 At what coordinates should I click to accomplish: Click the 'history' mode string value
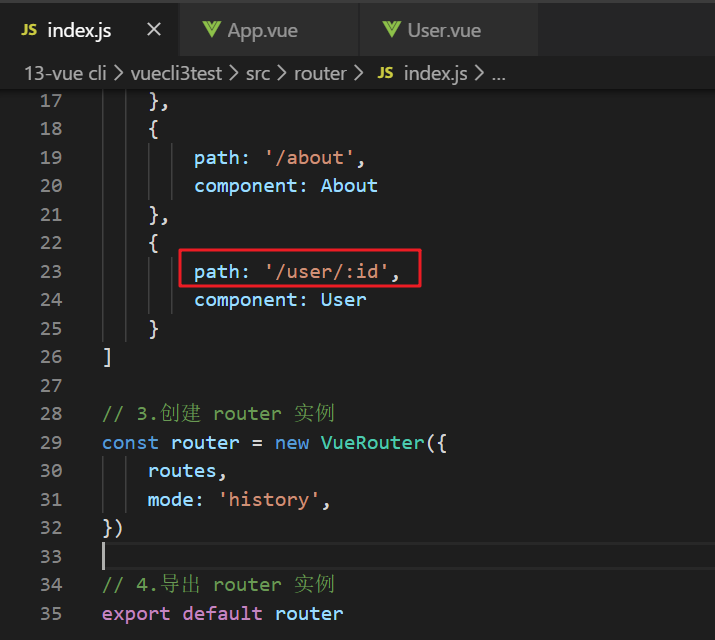[x=274, y=499]
